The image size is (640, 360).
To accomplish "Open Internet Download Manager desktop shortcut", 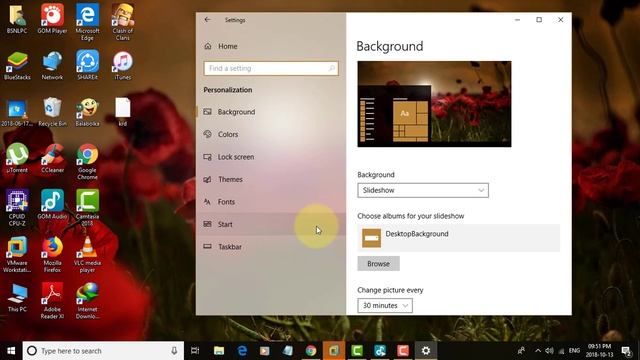I will click(x=87, y=301).
